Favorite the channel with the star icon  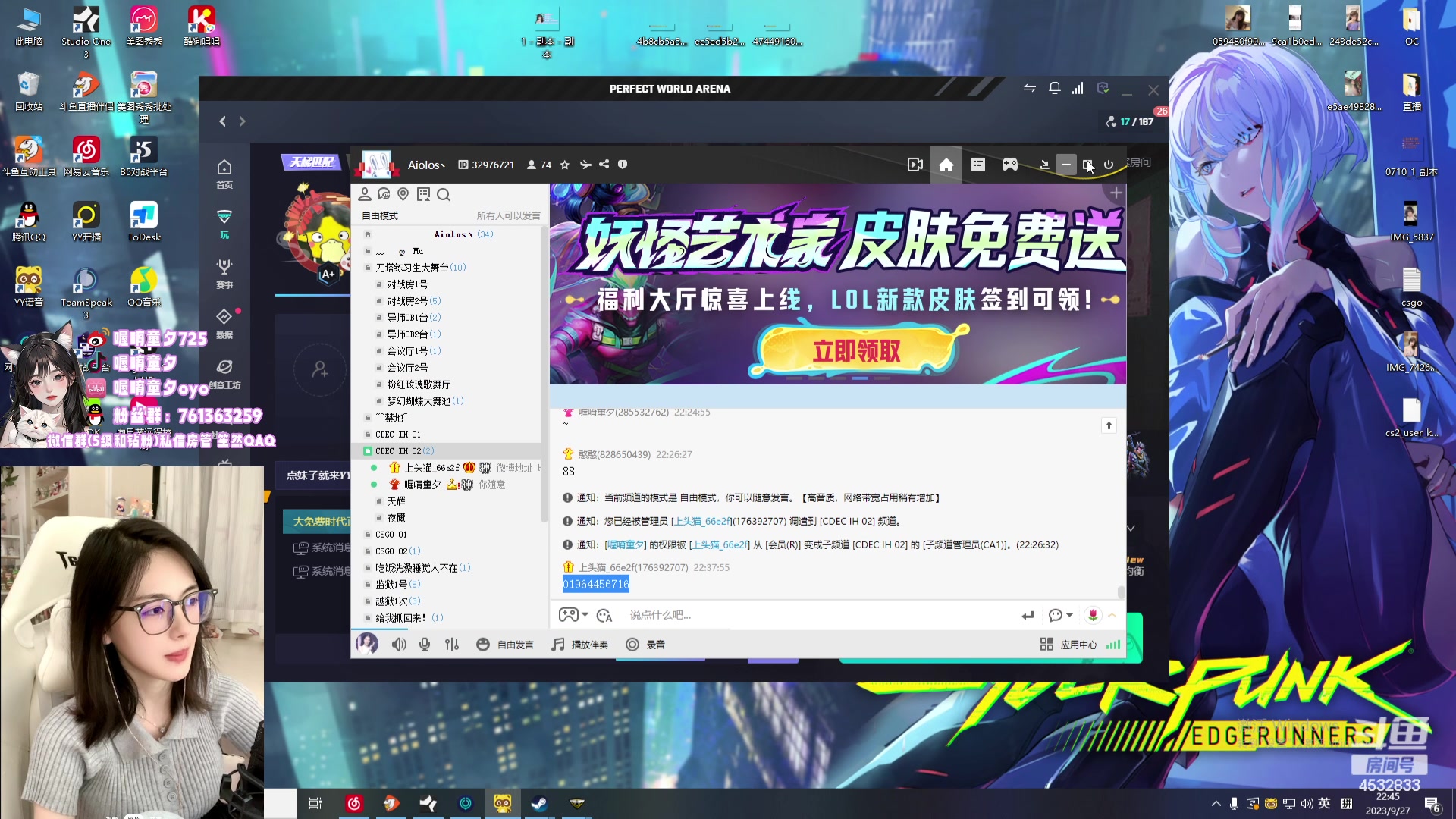coord(565,165)
